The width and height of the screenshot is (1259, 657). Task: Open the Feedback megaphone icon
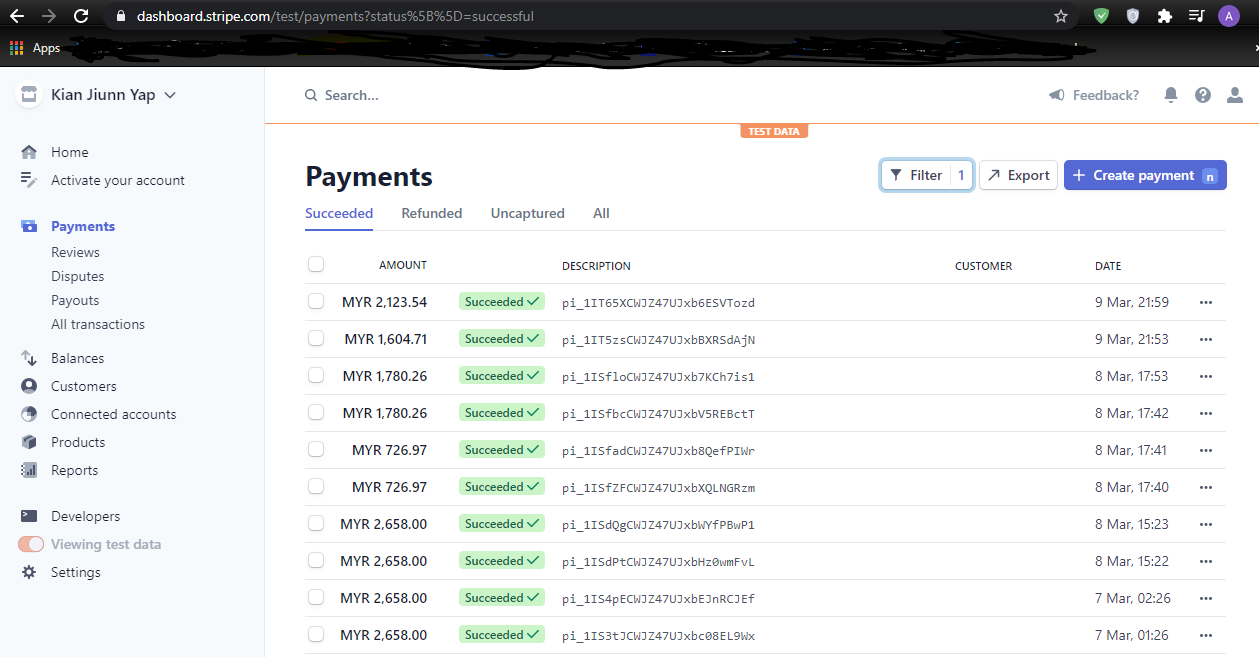coord(1056,94)
